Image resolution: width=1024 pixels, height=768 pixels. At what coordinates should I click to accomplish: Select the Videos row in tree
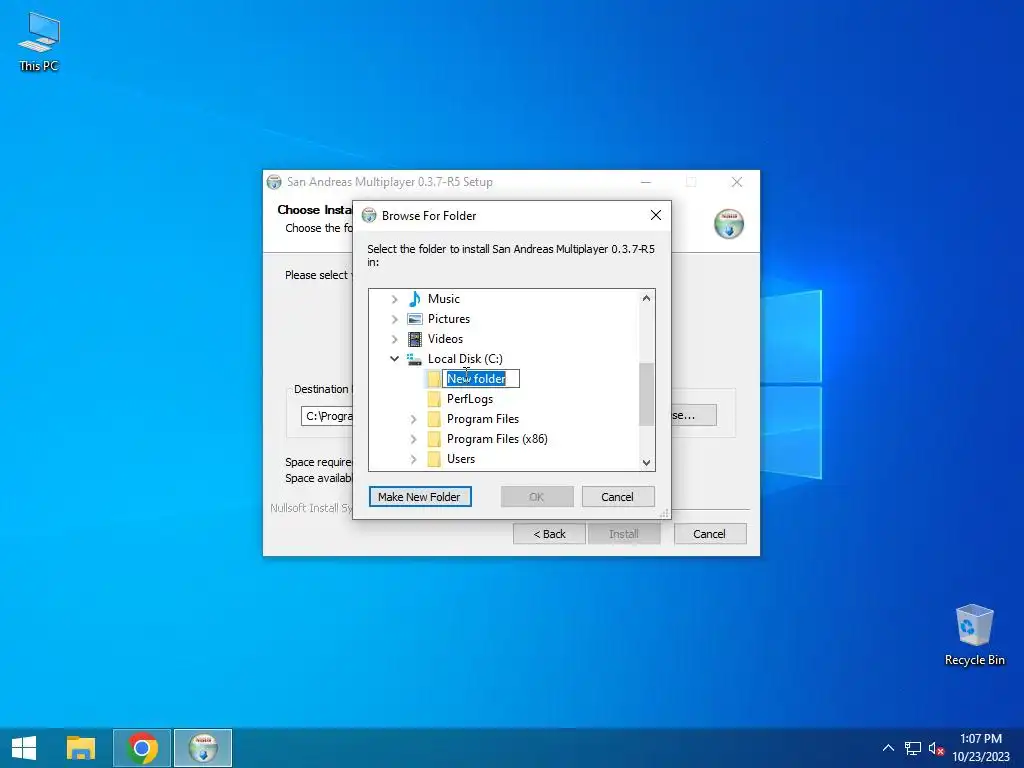445,339
